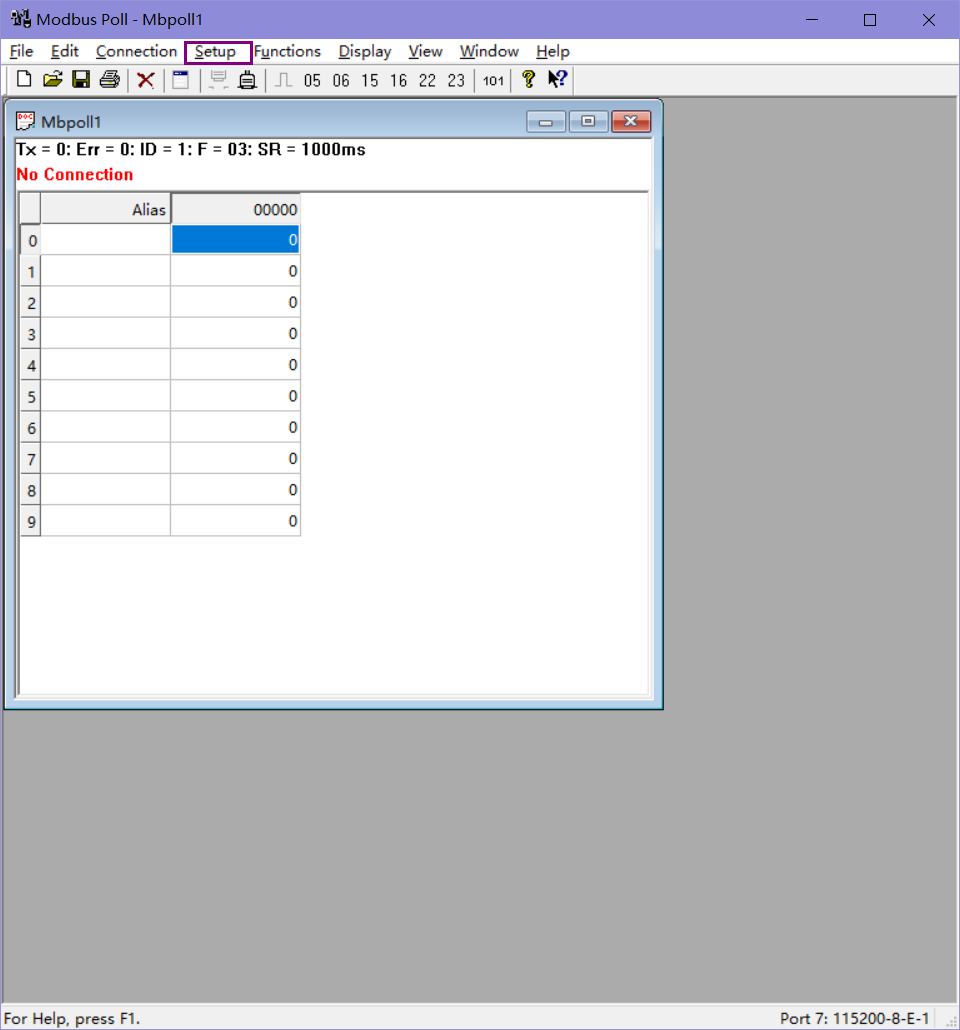Select the value cell in row 5
This screenshot has height=1030, width=960.
pos(235,396)
